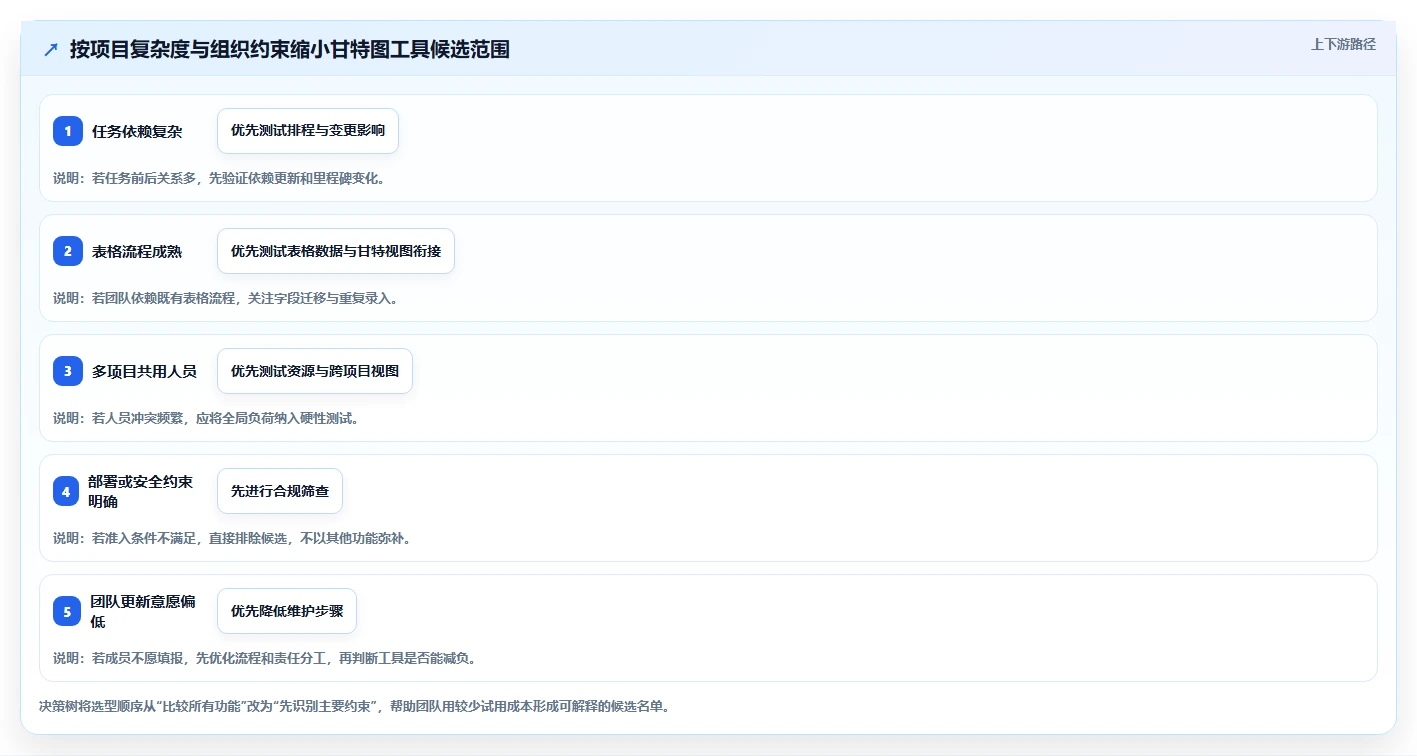Click the step number 1 badge
The height and width of the screenshot is (756, 1417).
(68, 131)
